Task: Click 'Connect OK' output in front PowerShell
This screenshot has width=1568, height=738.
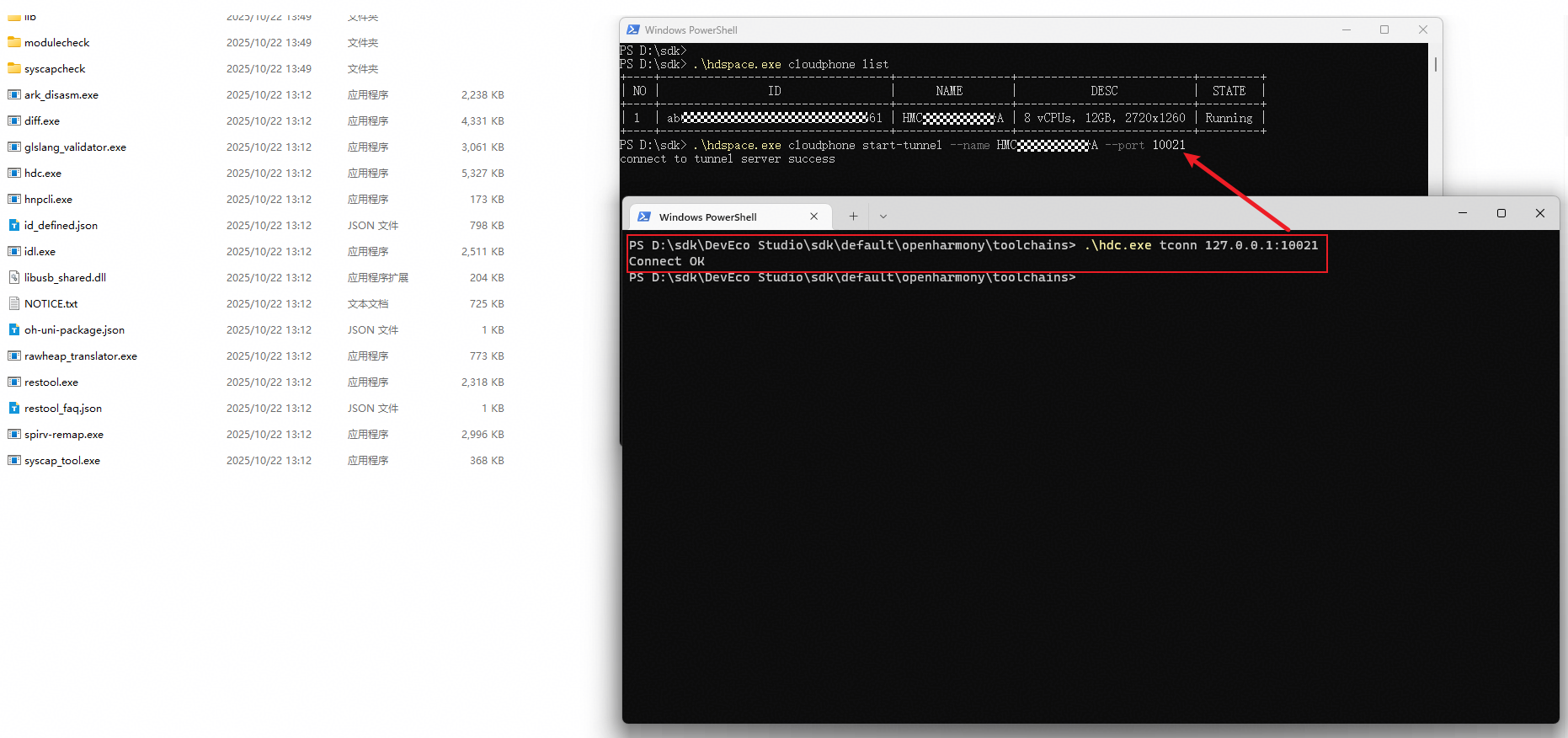Action: 667,261
